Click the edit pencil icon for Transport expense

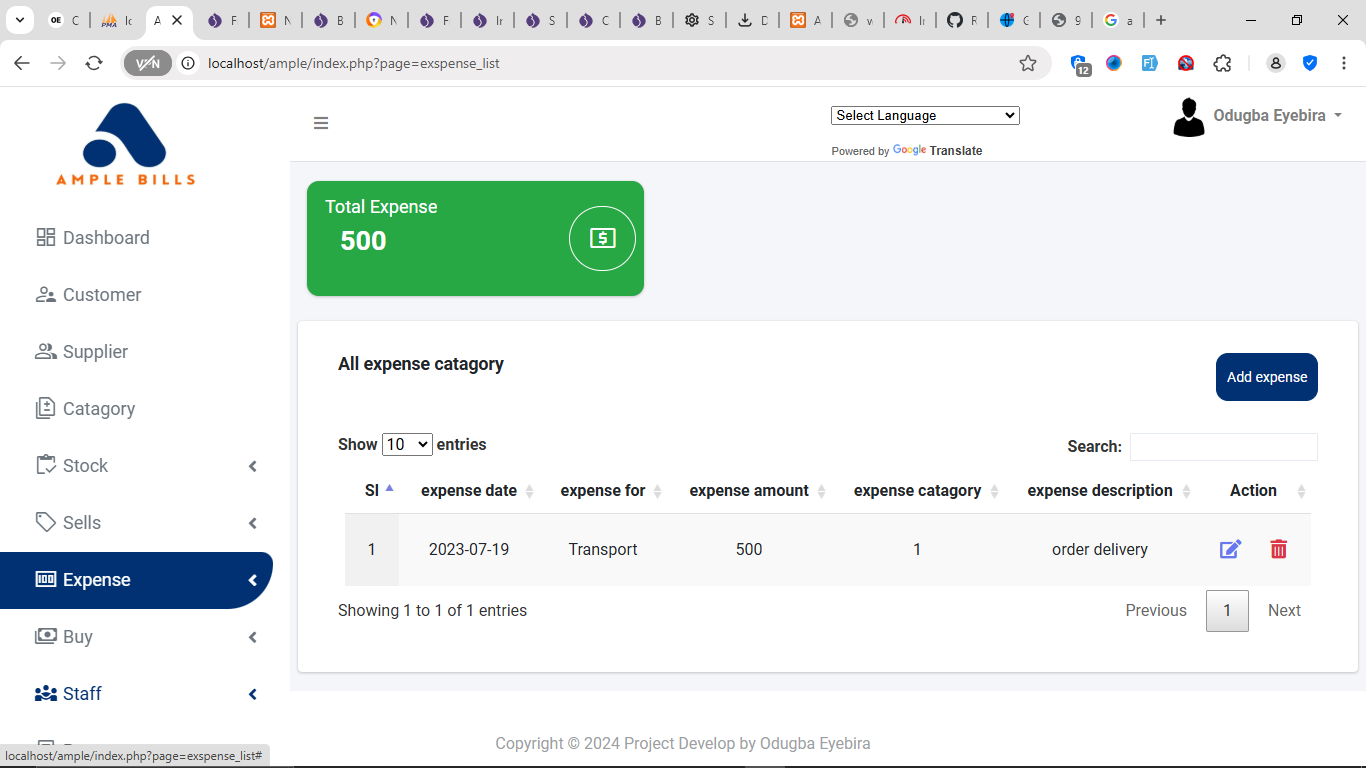(1230, 549)
